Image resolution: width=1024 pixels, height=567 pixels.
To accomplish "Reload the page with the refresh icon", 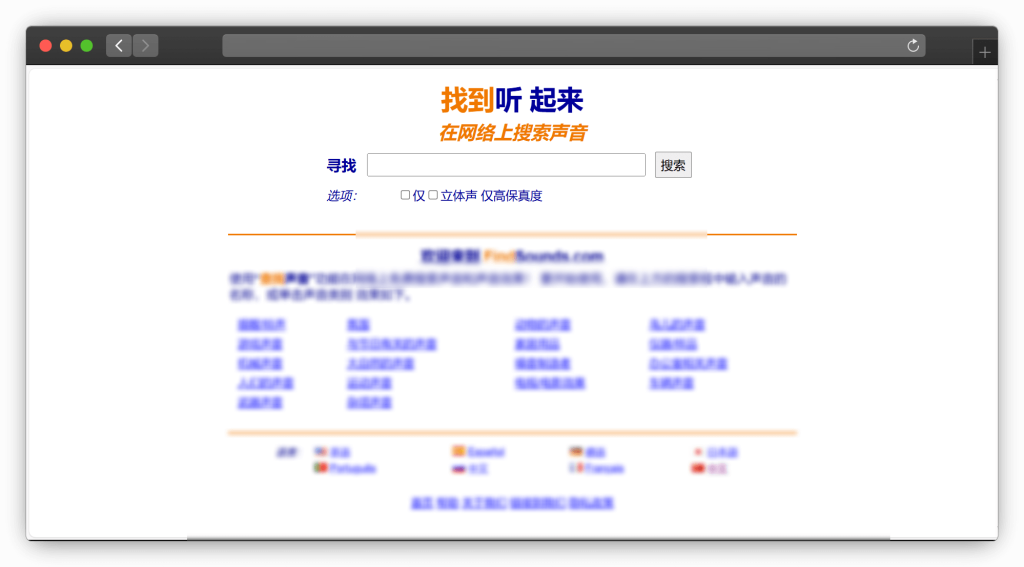I will click(x=913, y=46).
